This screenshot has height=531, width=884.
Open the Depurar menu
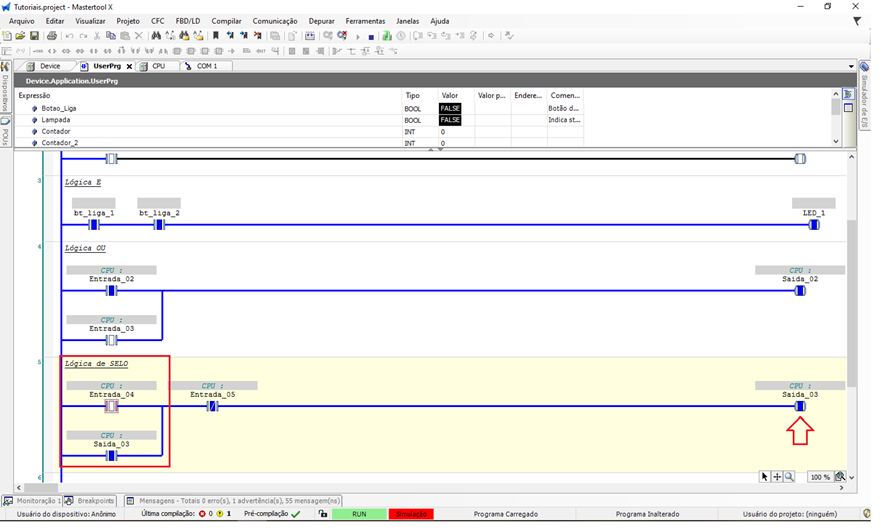[321, 21]
